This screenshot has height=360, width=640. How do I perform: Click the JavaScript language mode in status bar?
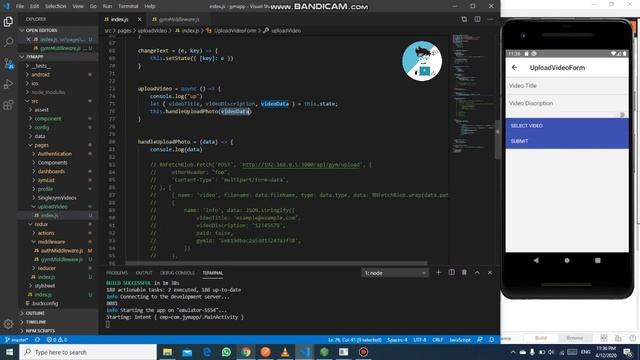(460, 340)
